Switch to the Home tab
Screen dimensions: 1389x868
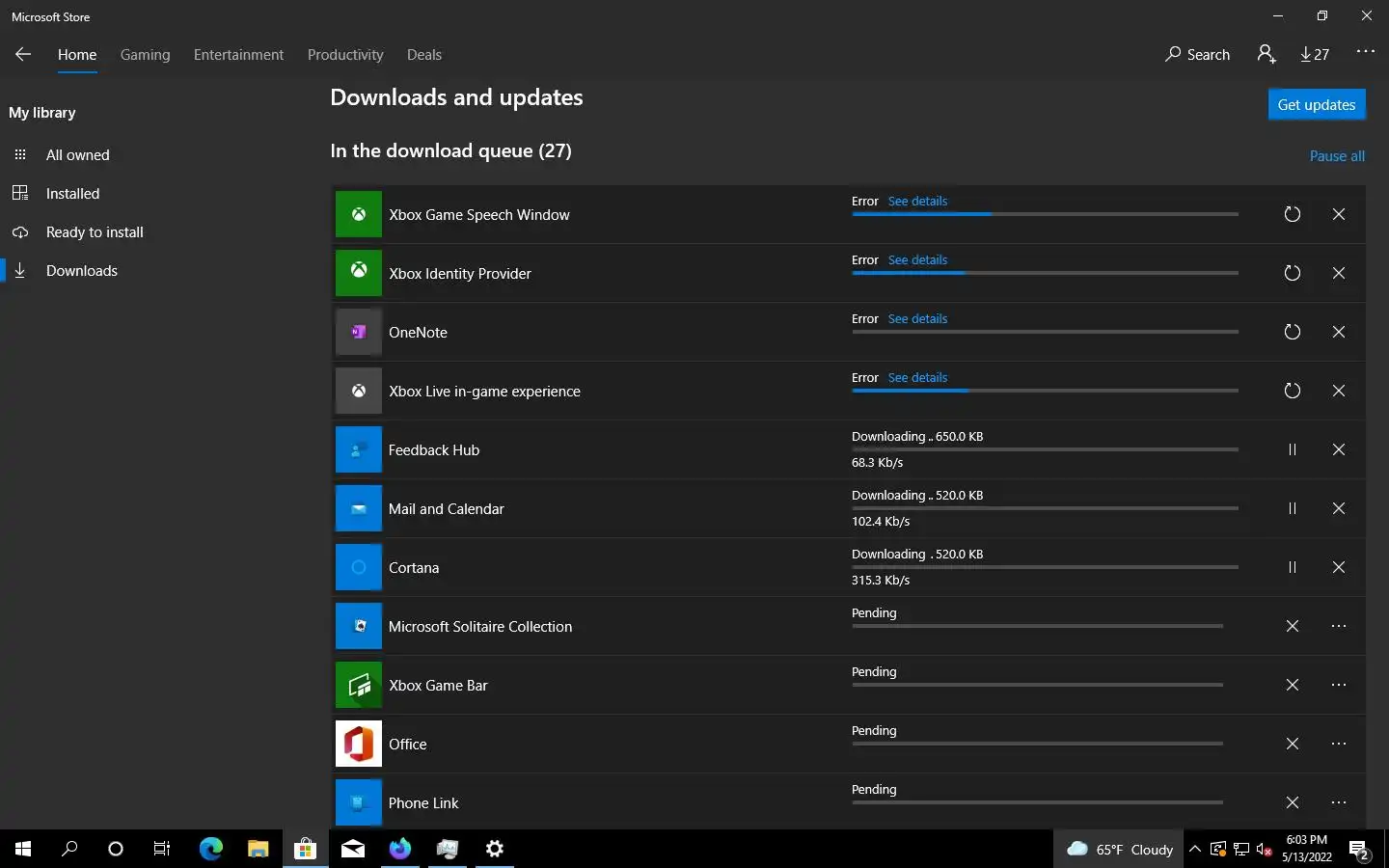[77, 54]
